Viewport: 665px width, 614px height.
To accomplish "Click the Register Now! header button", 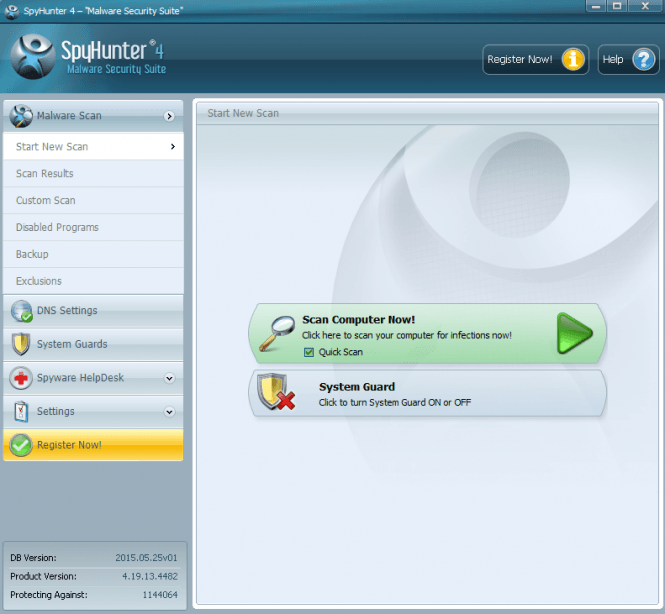I will 536,59.
